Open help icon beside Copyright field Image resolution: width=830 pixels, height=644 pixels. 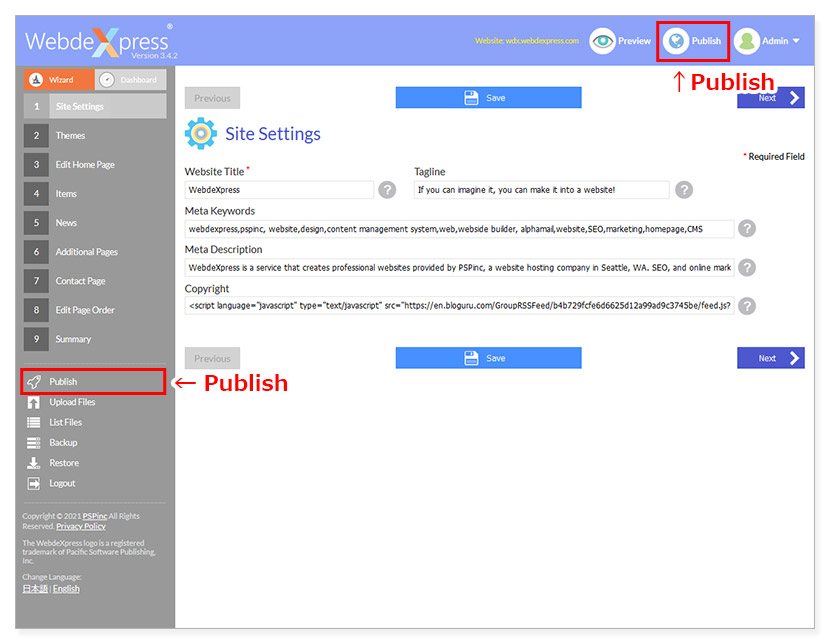pyautogui.click(x=747, y=306)
